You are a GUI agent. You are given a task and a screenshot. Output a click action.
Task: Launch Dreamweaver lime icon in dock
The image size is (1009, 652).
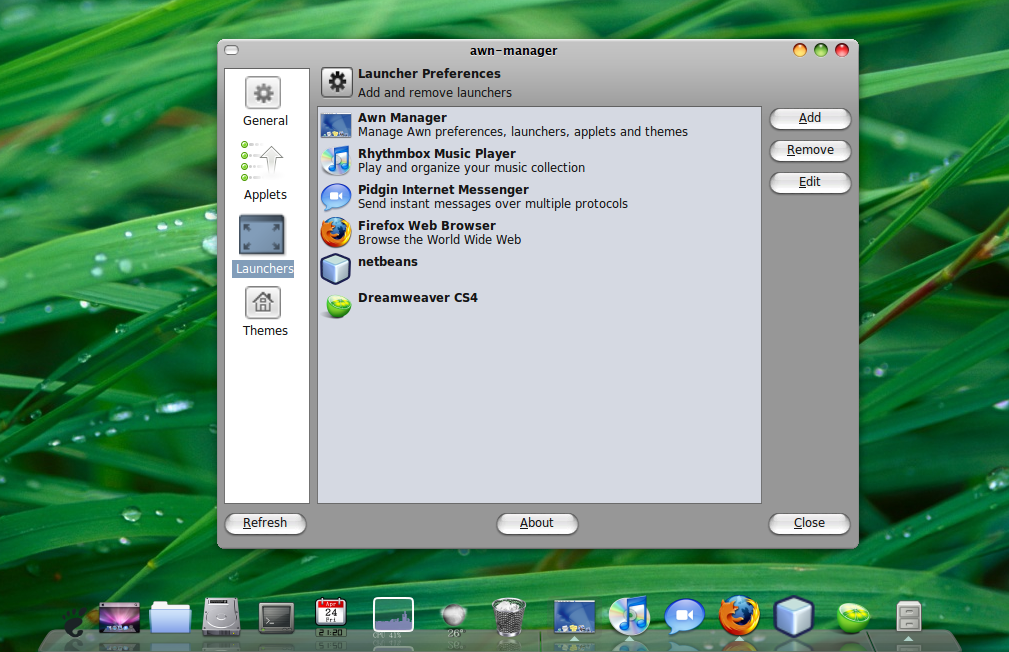pyautogui.click(x=853, y=618)
